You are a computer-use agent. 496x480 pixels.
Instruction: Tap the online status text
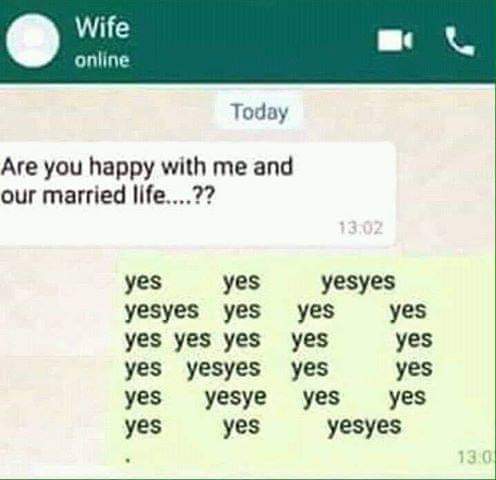tap(102, 60)
